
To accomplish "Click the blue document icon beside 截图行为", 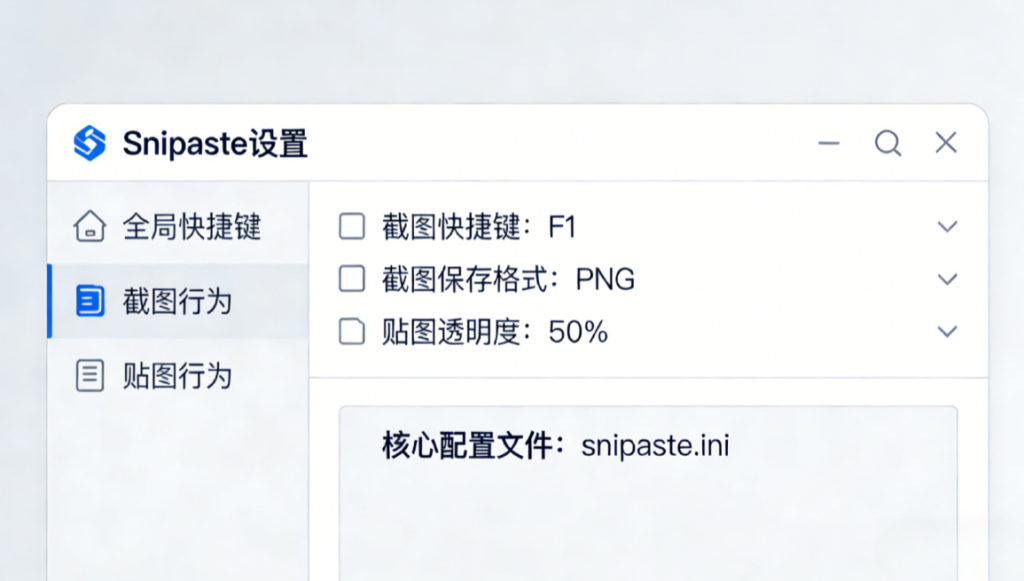I will click(90, 301).
